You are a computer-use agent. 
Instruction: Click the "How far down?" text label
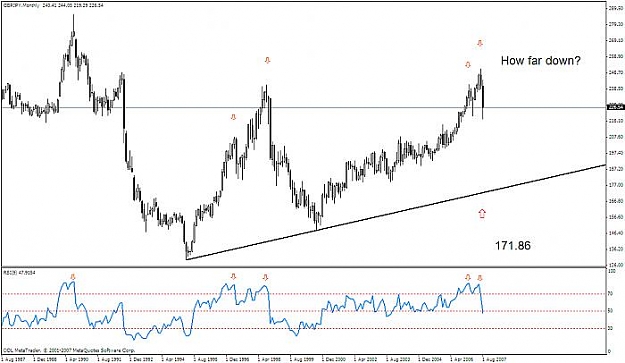coord(540,61)
